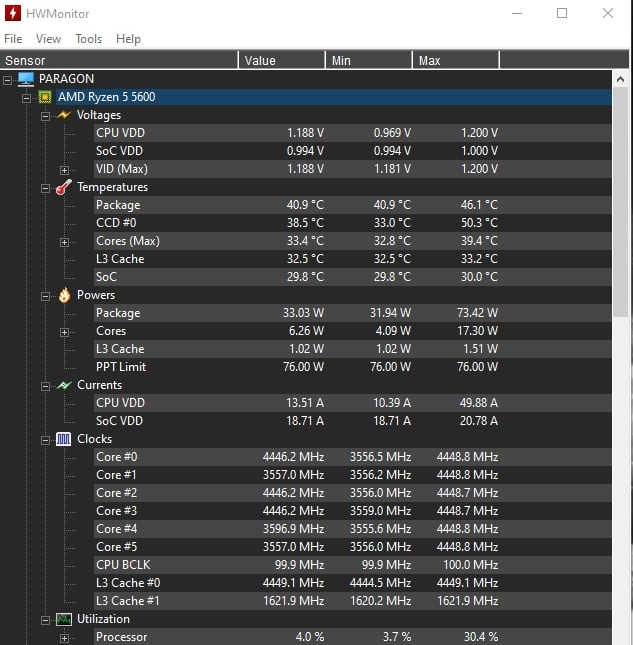Select the L3 Cache #1 clock row

[352, 601]
